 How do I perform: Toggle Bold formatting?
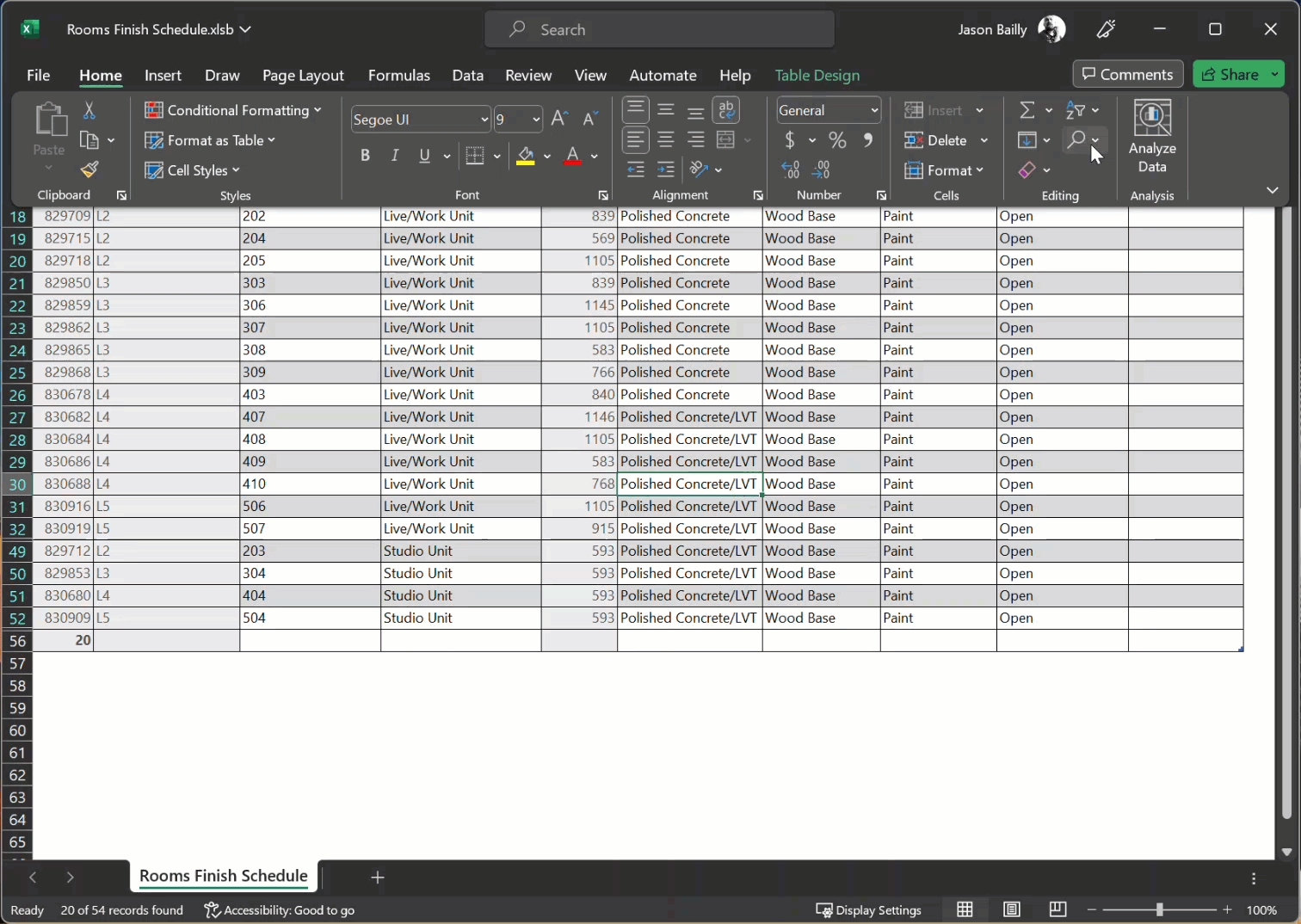click(365, 156)
